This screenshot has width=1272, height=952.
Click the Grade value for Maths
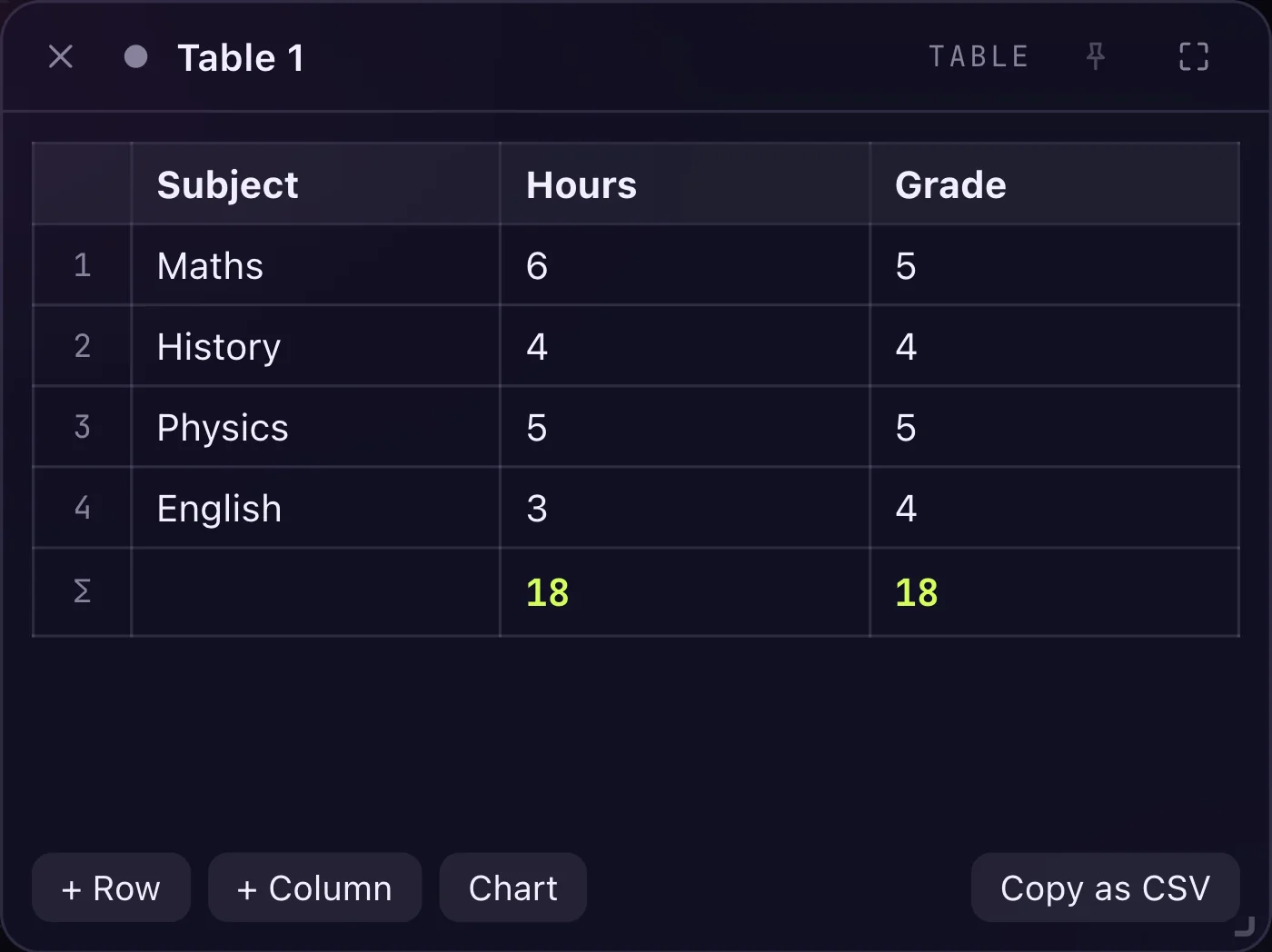tap(1055, 265)
